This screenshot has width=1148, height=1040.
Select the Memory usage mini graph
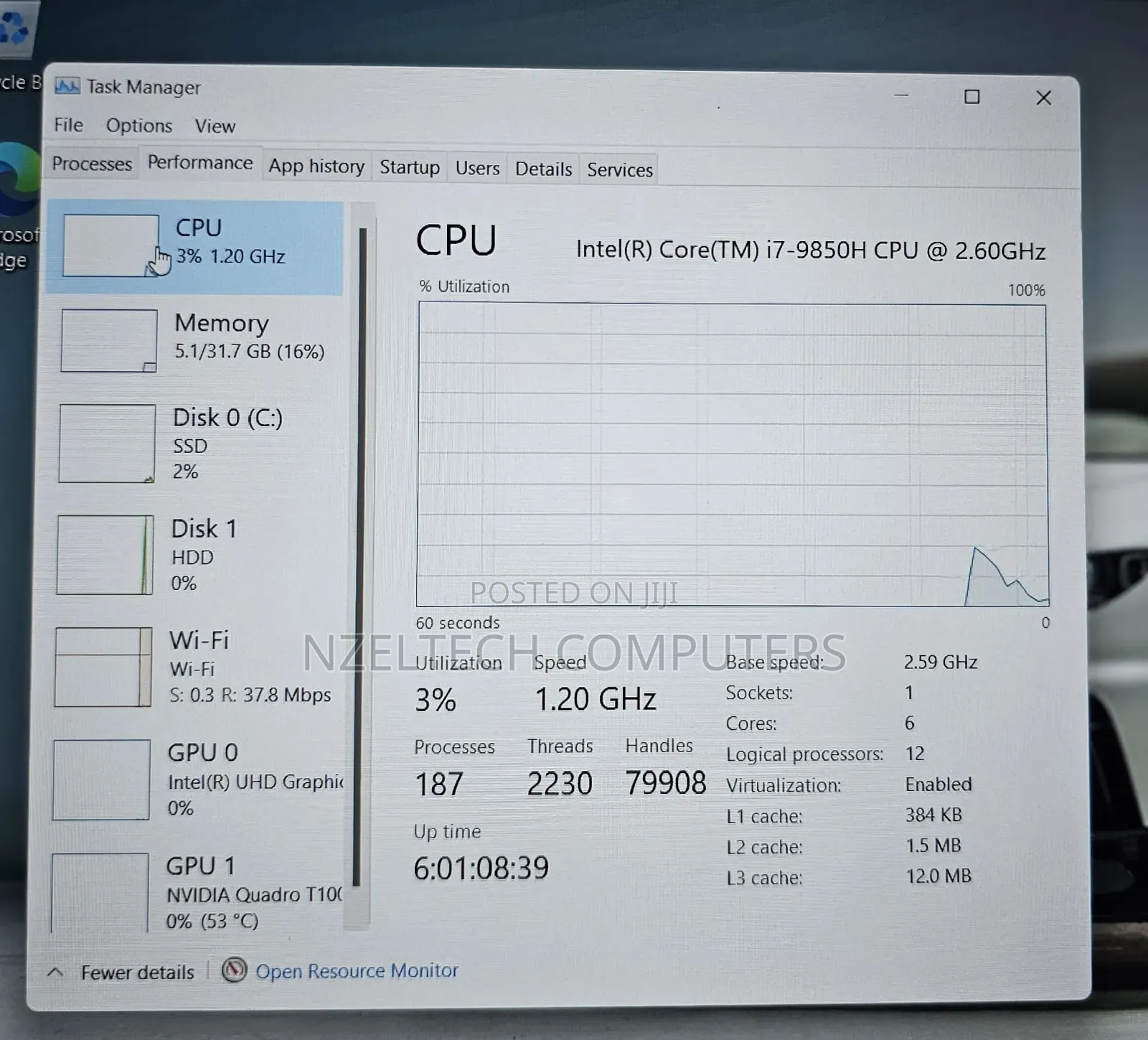109,341
